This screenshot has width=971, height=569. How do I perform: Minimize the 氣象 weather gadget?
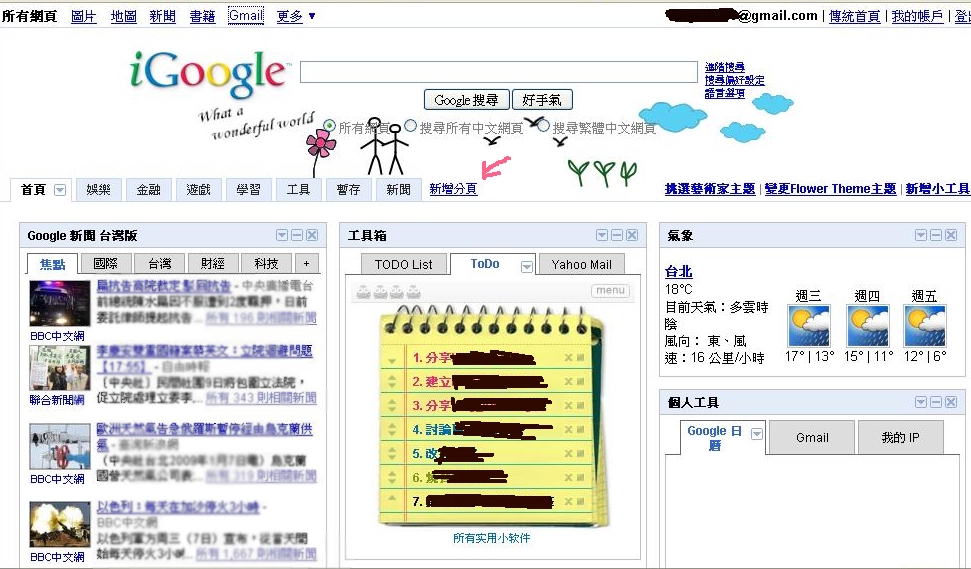pyautogui.click(x=936, y=235)
